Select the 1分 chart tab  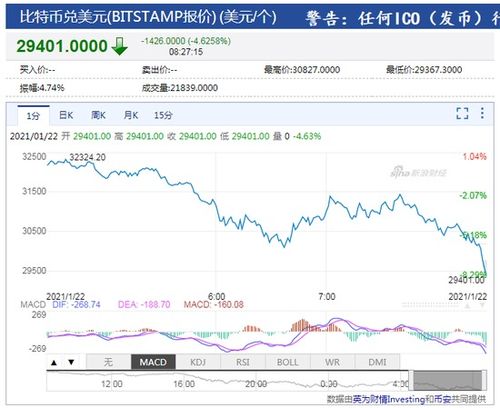point(33,116)
